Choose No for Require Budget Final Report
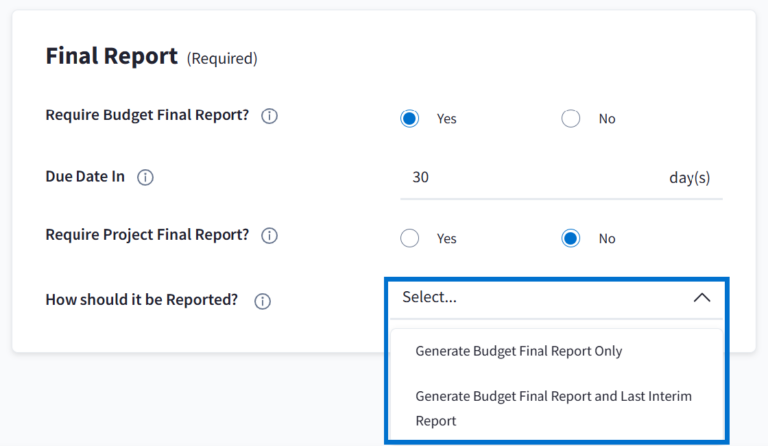Screen dimensions: 768x446 pyautogui.click(x=571, y=118)
